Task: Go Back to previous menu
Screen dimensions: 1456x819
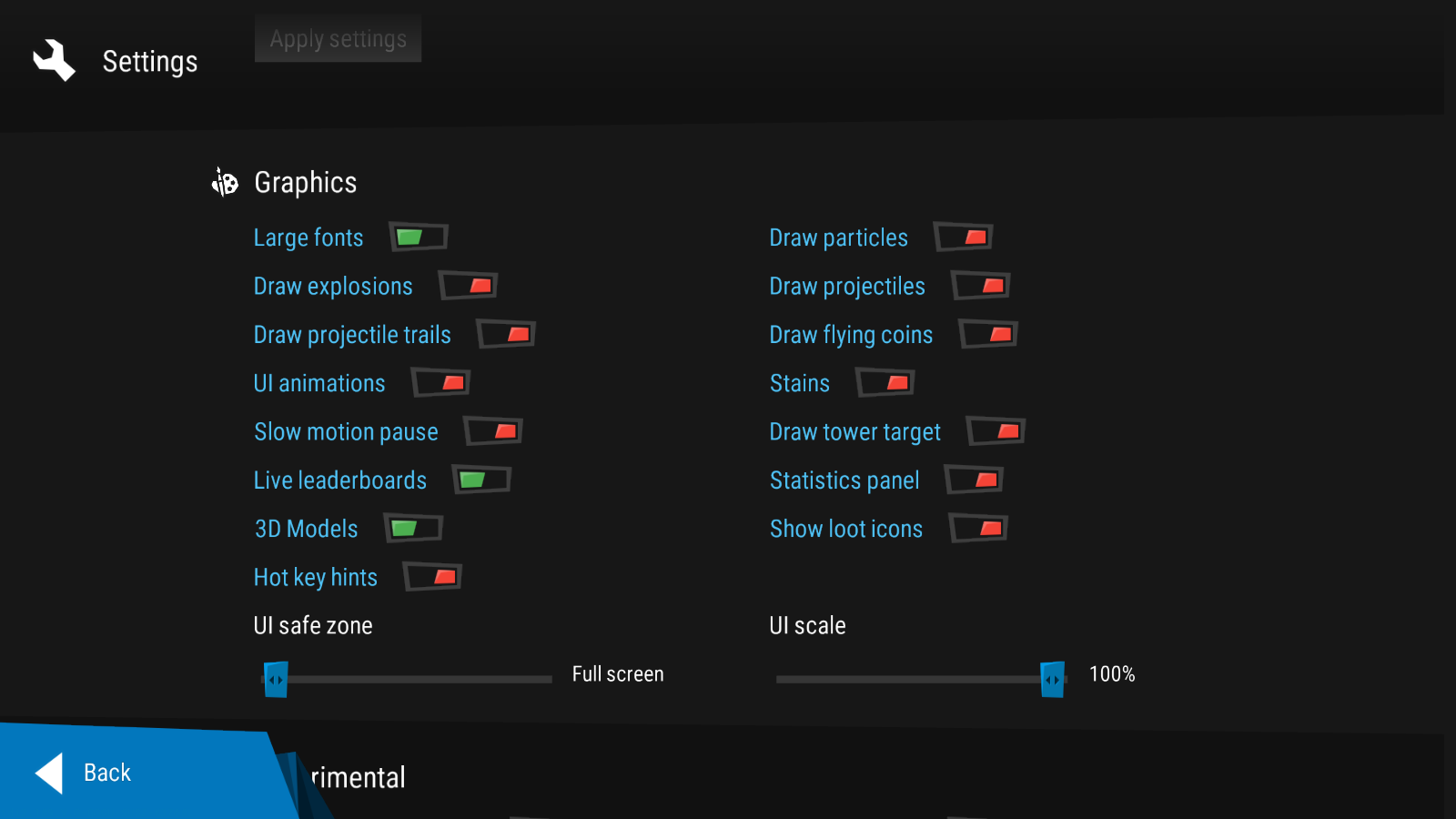Action: click(107, 773)
